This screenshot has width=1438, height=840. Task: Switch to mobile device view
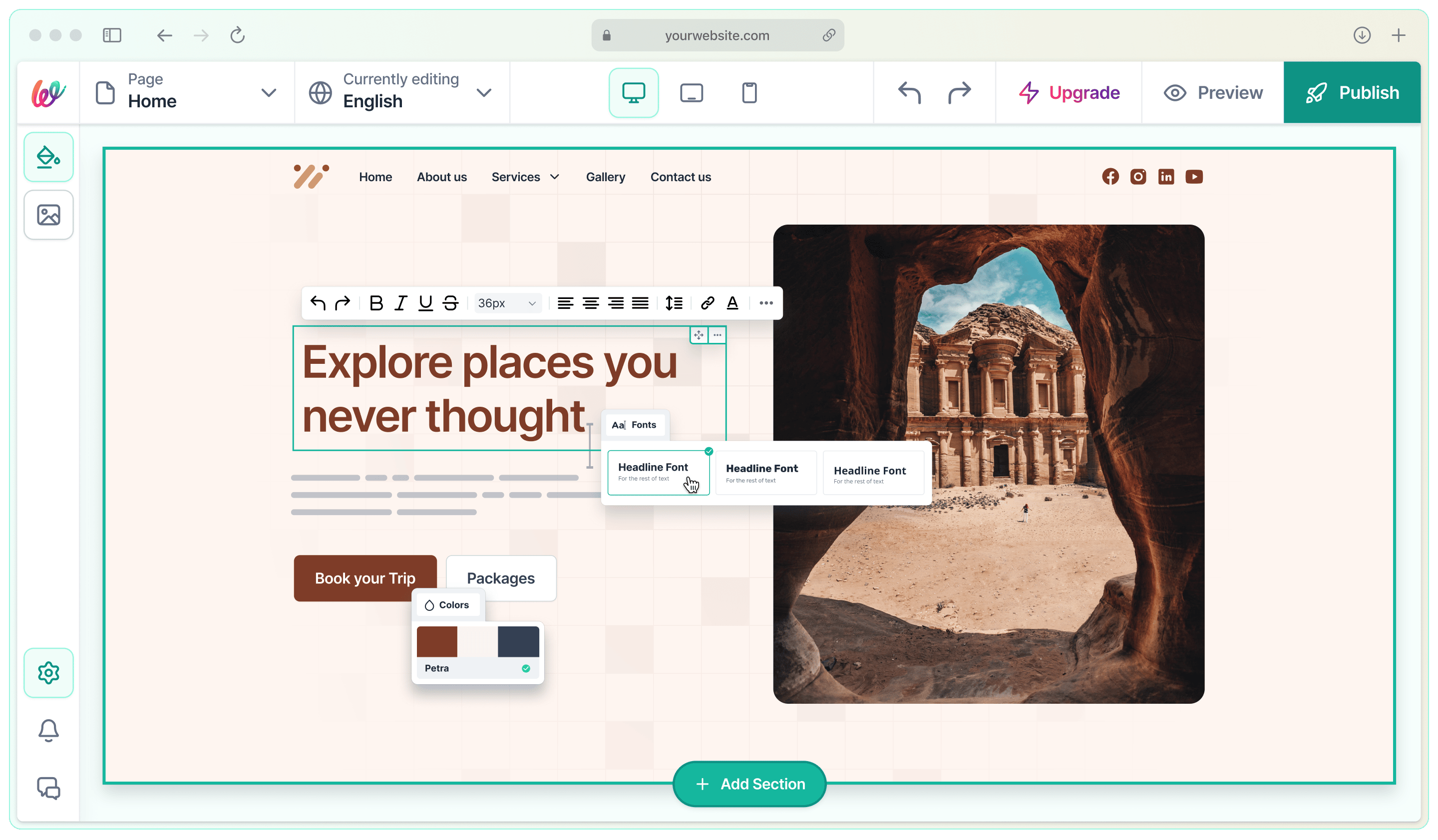click(x=749, y=93)
